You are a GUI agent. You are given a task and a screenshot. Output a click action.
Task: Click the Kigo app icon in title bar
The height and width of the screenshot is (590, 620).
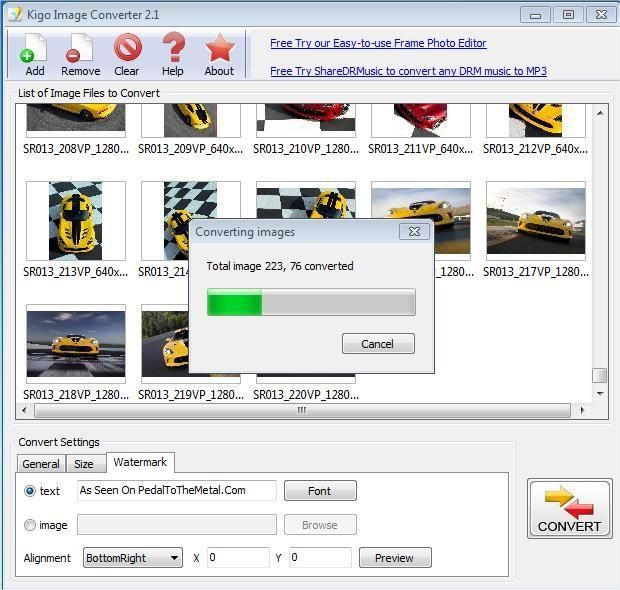click(15, 14)
